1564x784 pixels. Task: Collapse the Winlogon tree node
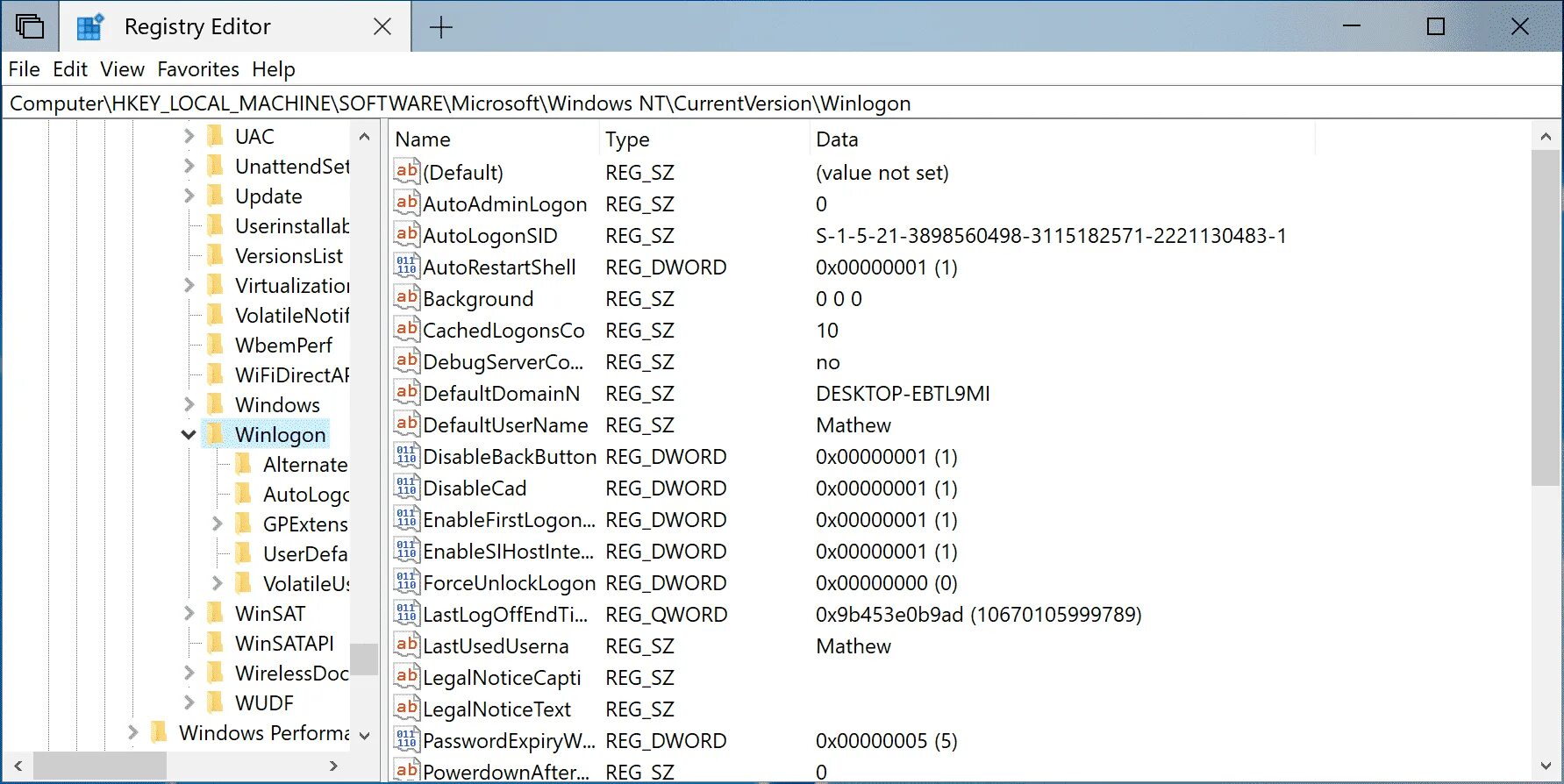pyautogui.click(x=188, y=434)
